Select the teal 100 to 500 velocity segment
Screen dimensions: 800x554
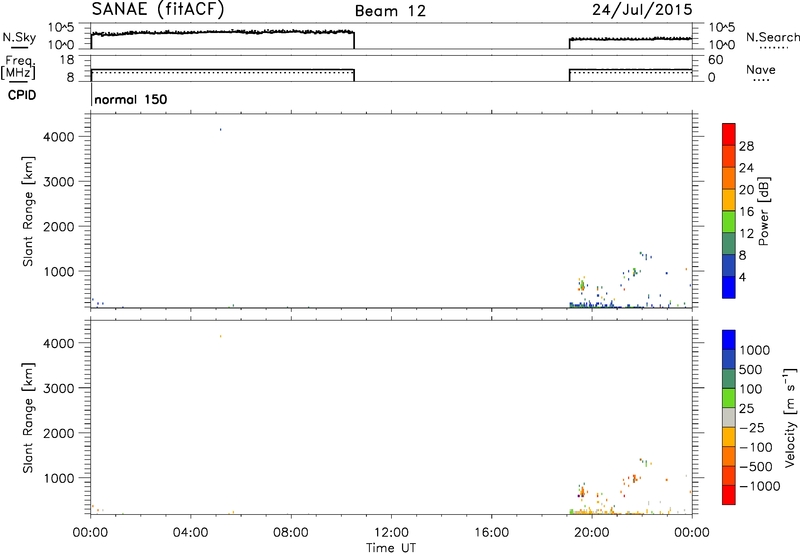point(729,379)
